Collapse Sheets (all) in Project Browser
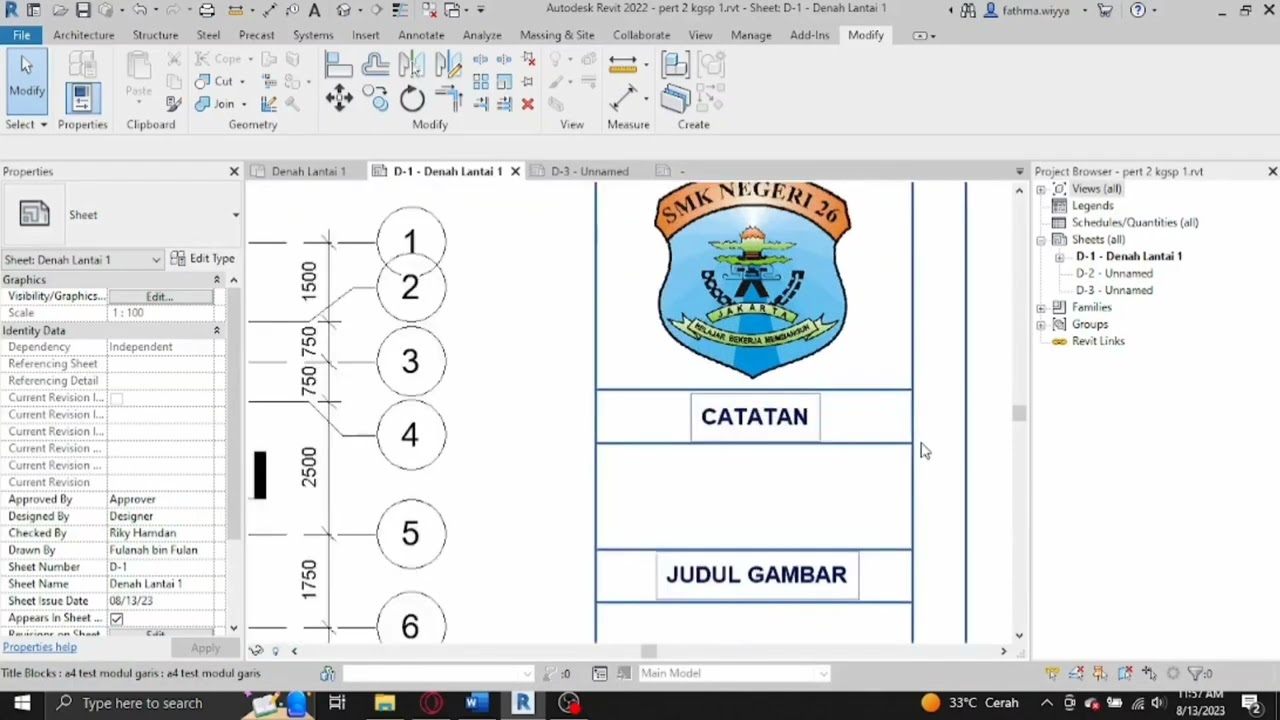 [x=1041, y=240]
